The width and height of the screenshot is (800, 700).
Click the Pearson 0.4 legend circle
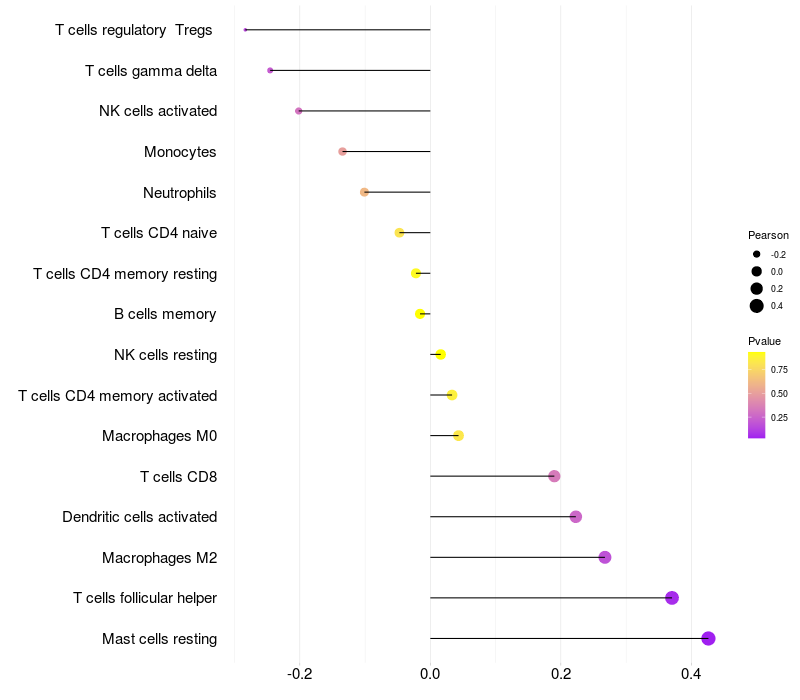click(x=756, y=306)
